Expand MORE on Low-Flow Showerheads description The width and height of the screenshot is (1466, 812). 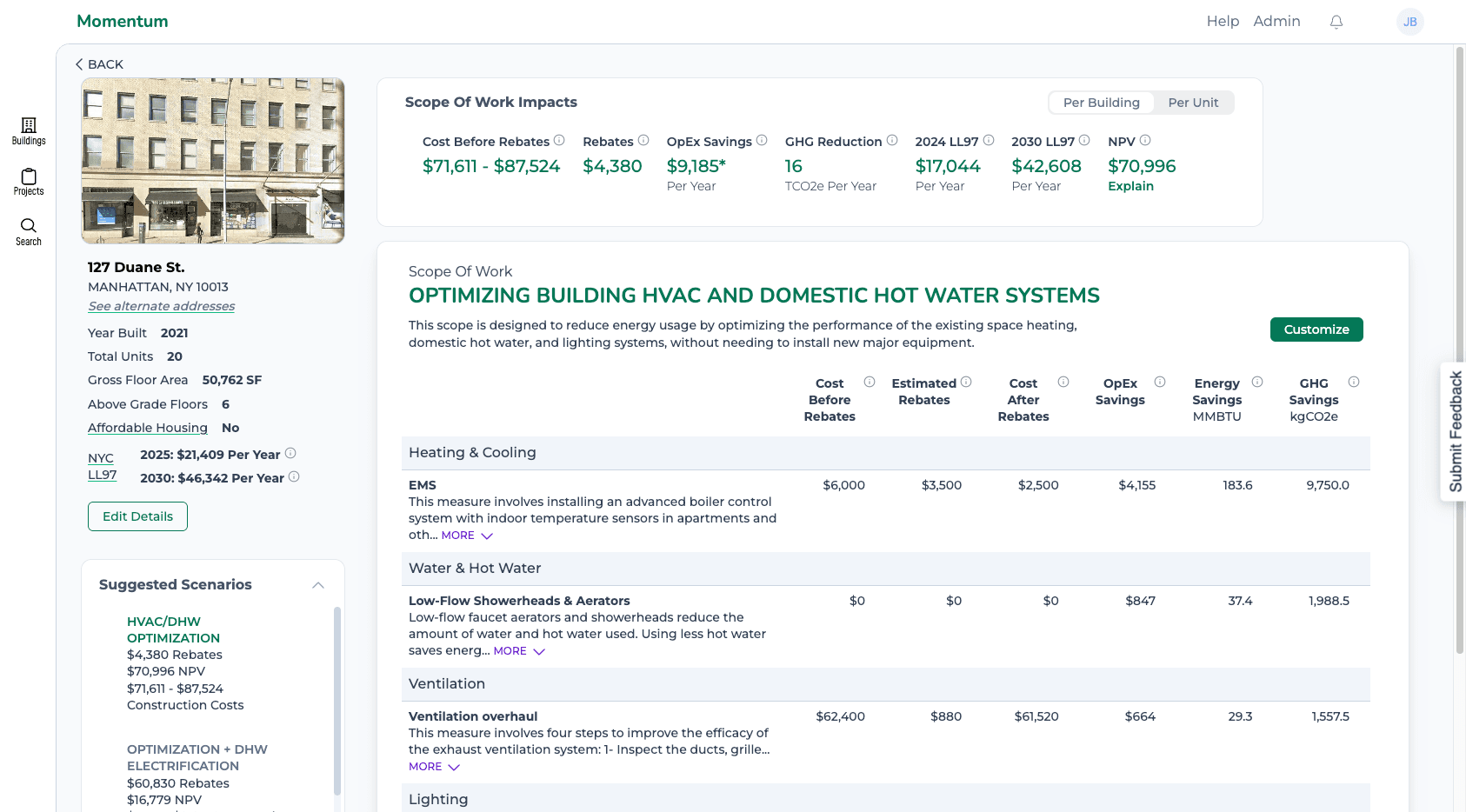tap(519, 651)
